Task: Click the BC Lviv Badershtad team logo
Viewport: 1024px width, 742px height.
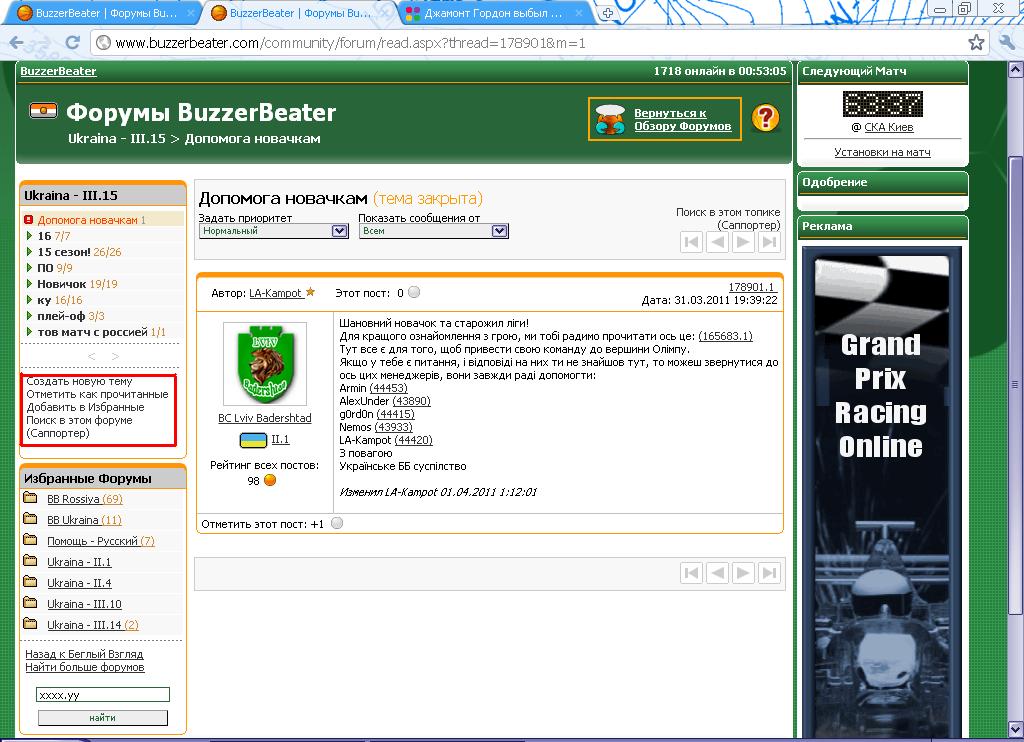Action: [x=264, y=364]
